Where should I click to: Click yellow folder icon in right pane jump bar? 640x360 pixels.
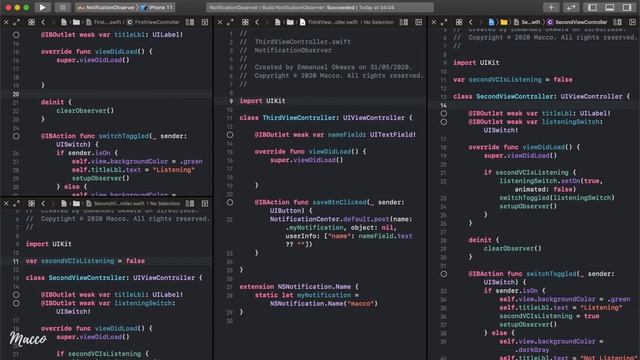(x=504, y=22)
